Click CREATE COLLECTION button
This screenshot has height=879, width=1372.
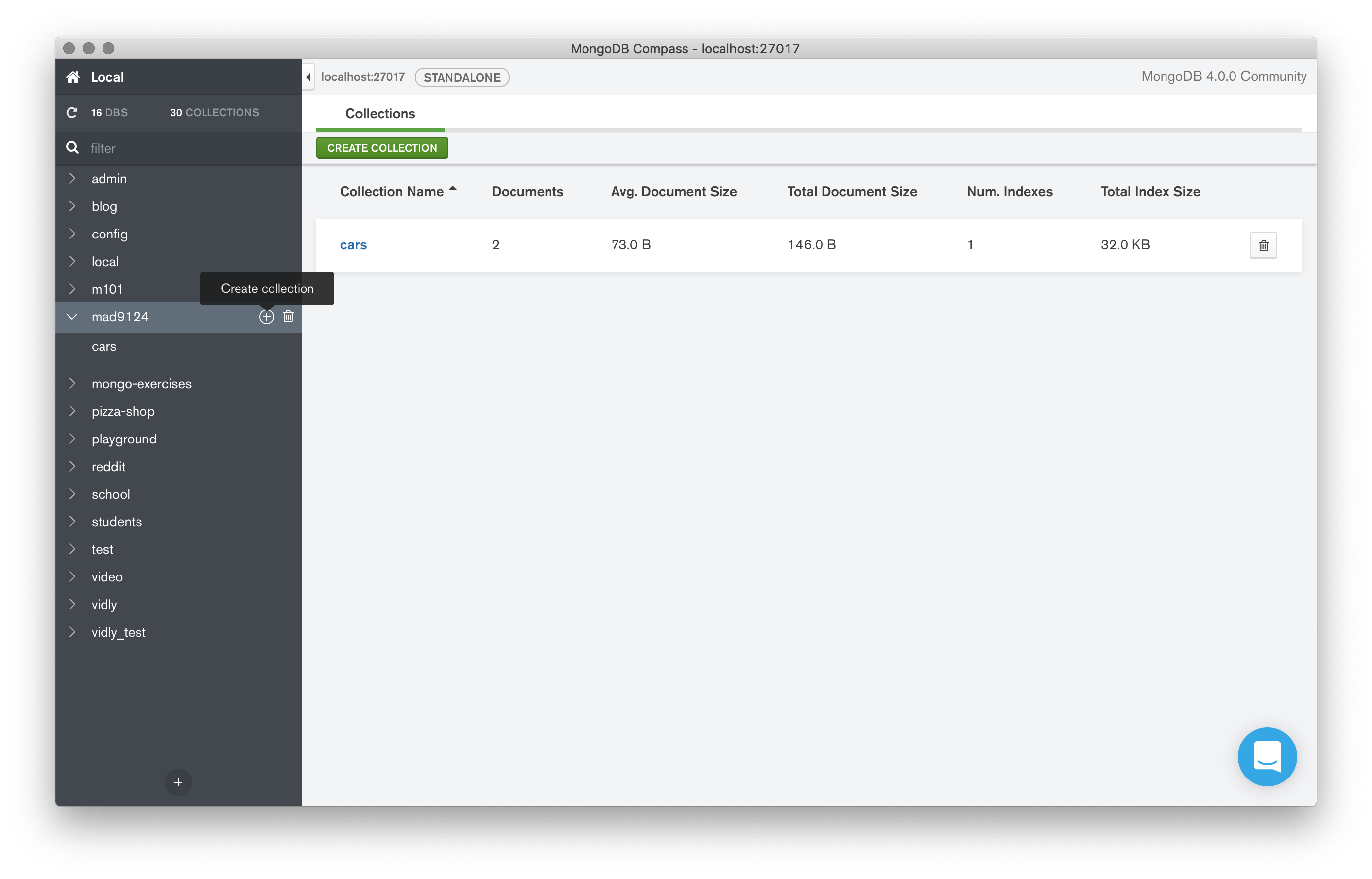click(381, 148)
